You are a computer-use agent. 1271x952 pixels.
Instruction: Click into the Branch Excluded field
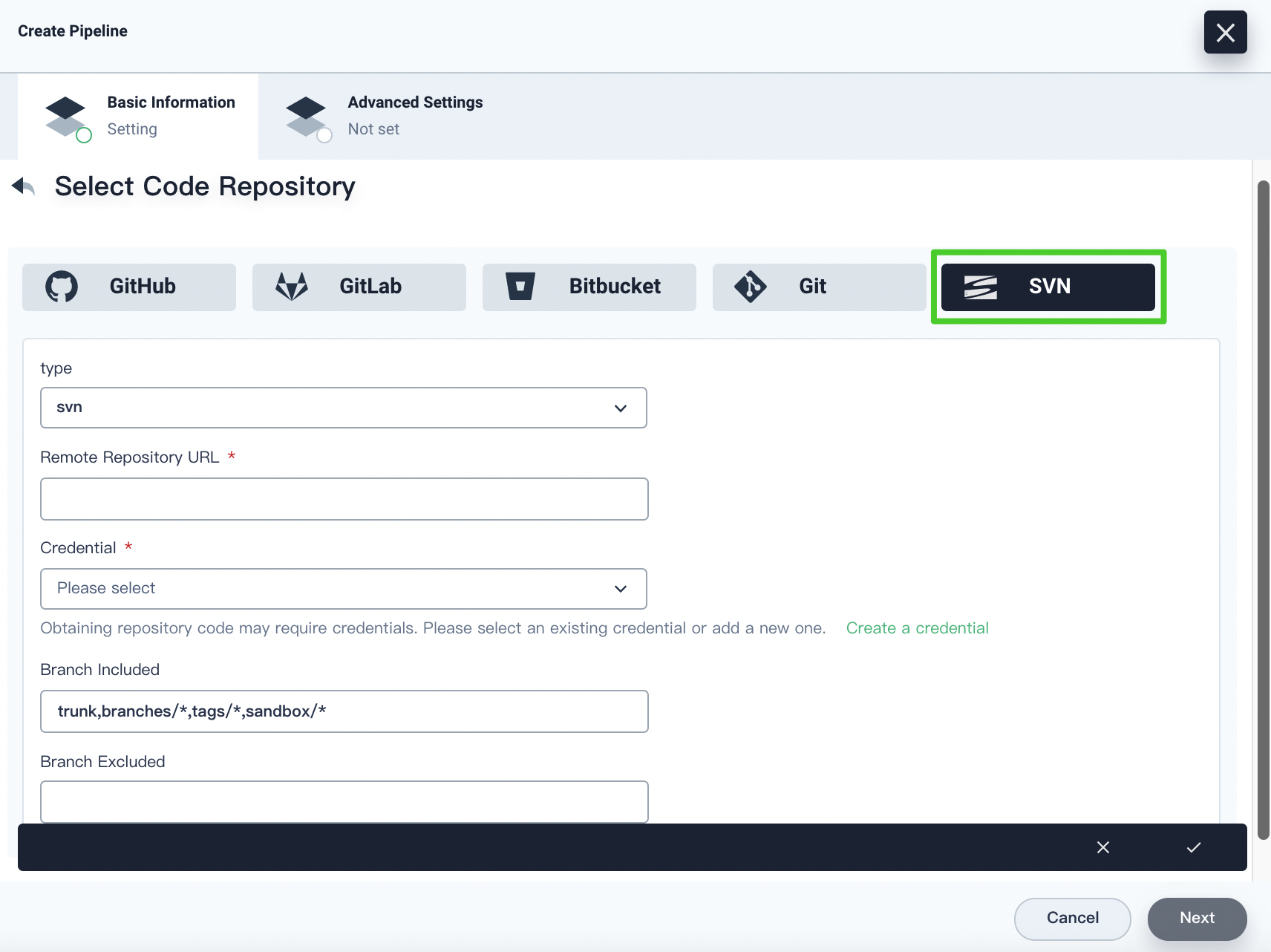coord(344,801)
